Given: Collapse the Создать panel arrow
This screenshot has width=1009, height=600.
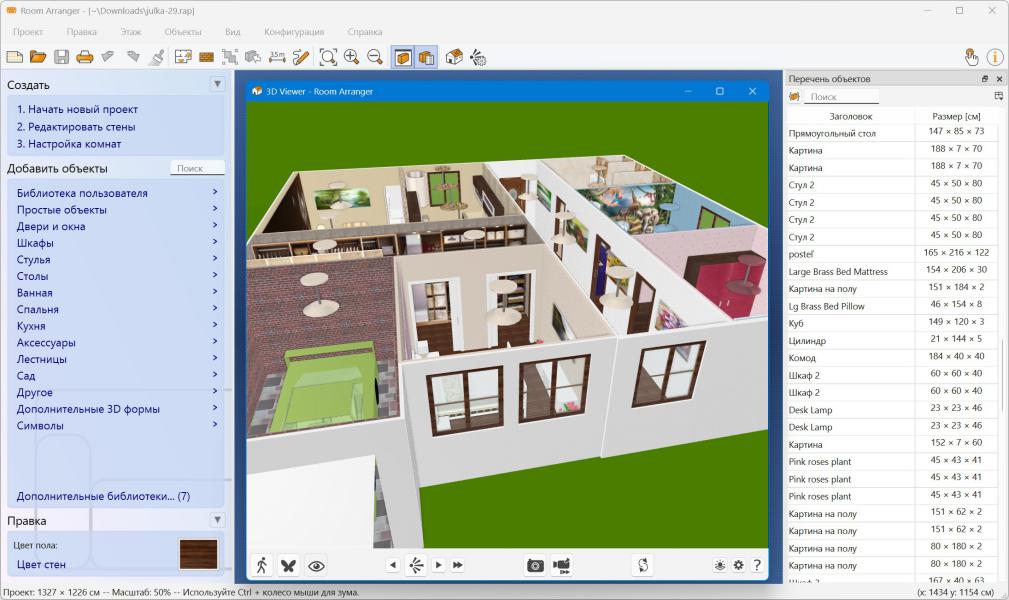Looking at the screenshot, I should (217, 85).
